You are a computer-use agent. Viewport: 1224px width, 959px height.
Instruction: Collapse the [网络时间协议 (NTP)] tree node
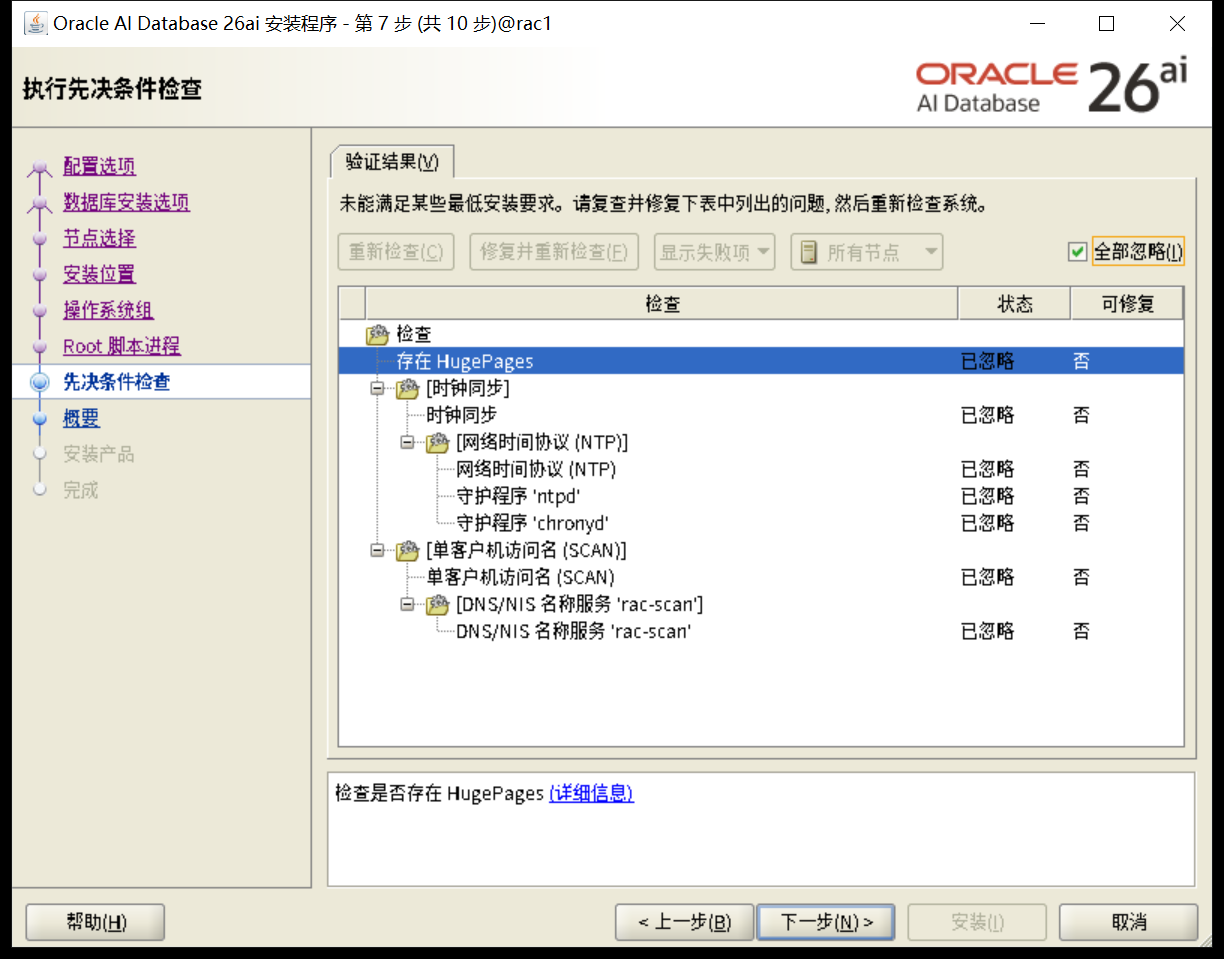407,442
